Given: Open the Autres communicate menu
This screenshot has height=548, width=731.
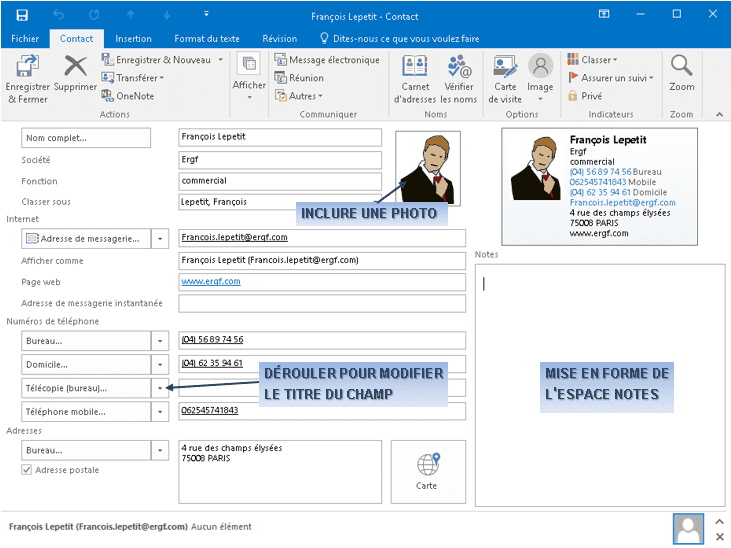Looking at the screenshot, I should point(299,96).
